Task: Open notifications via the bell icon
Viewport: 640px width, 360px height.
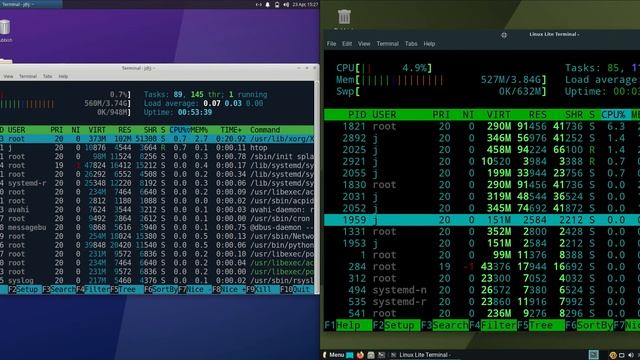Action: point(268,4)
